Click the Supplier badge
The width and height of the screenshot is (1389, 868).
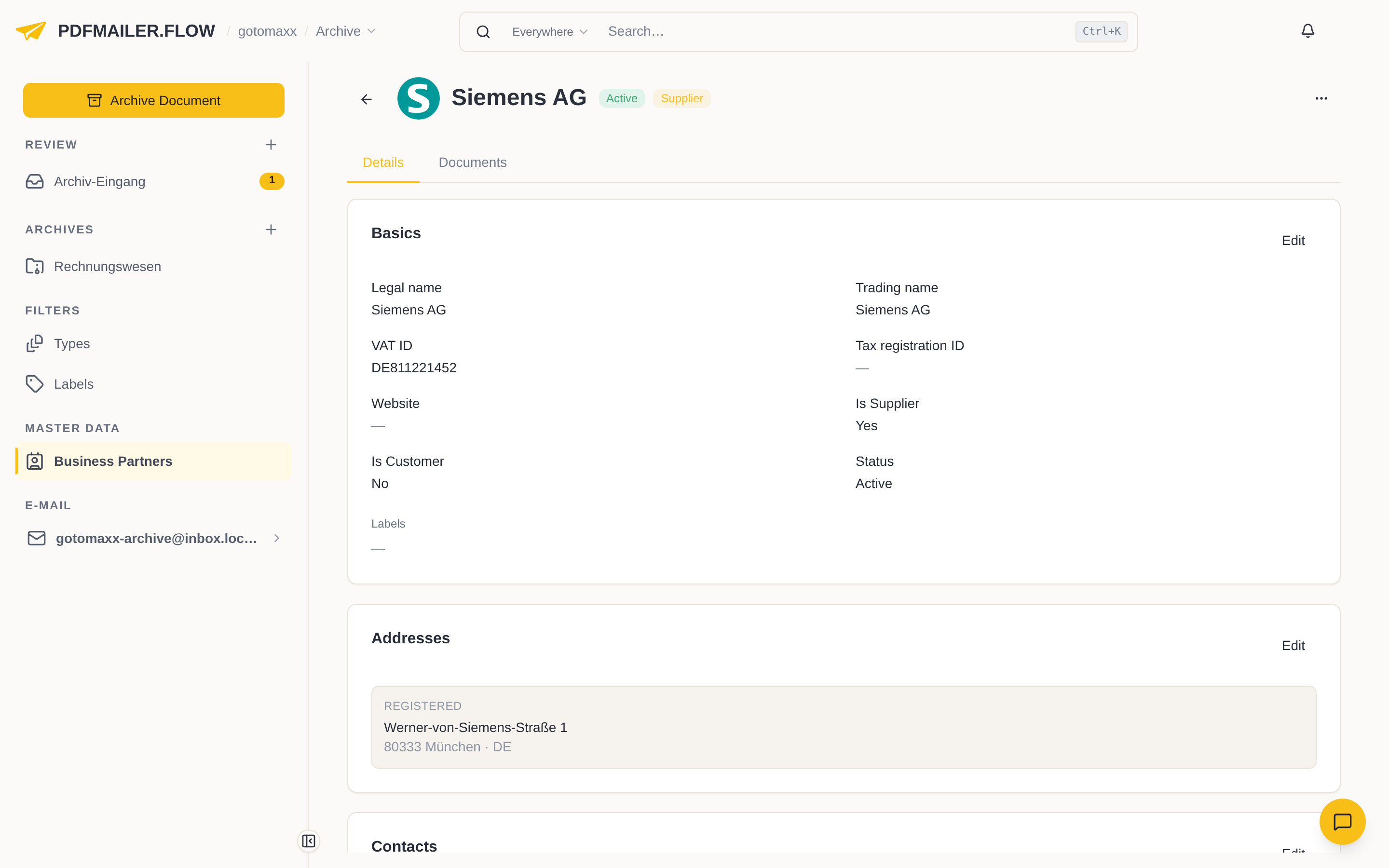tap(682, 98)
